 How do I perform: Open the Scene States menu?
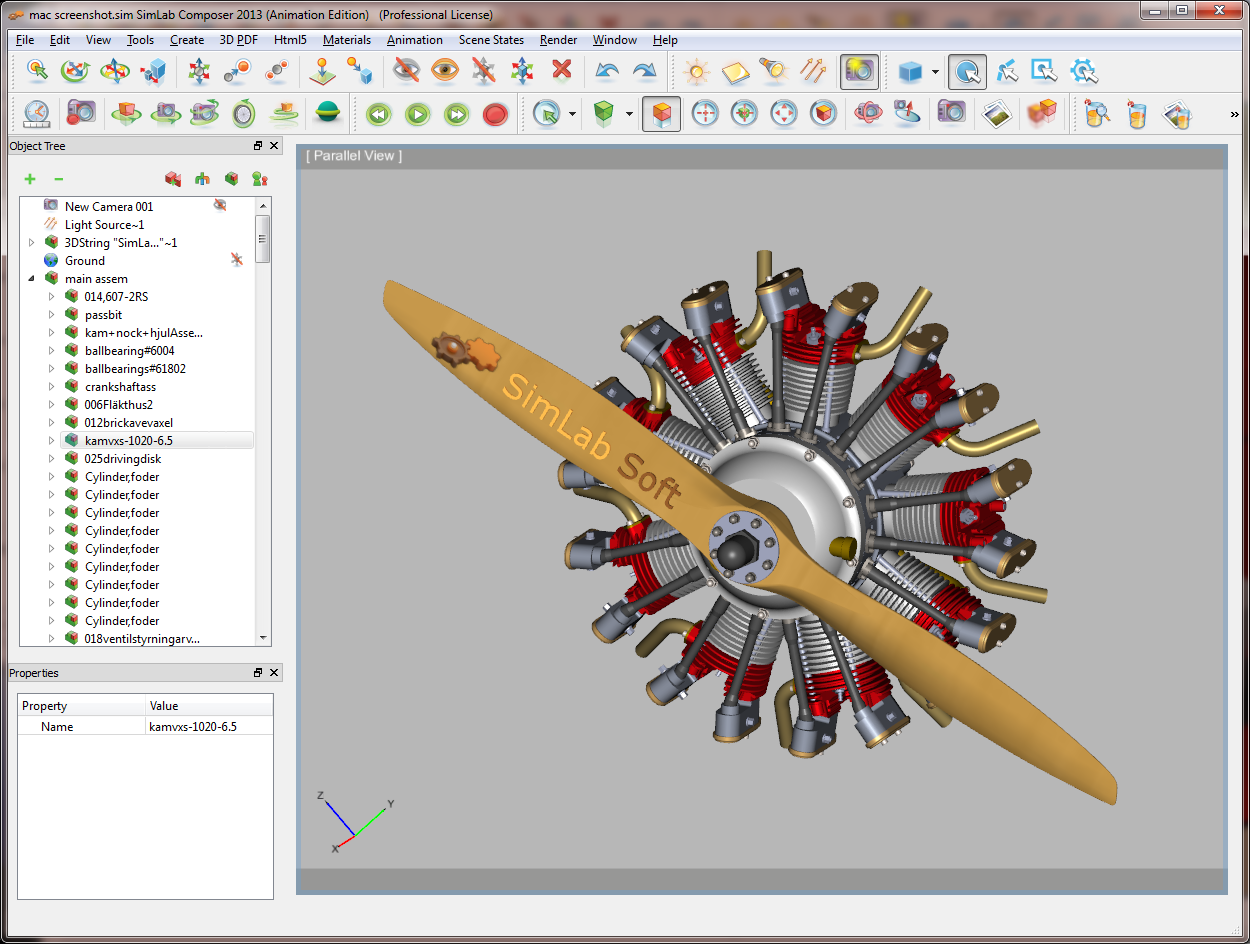point(492,40)
